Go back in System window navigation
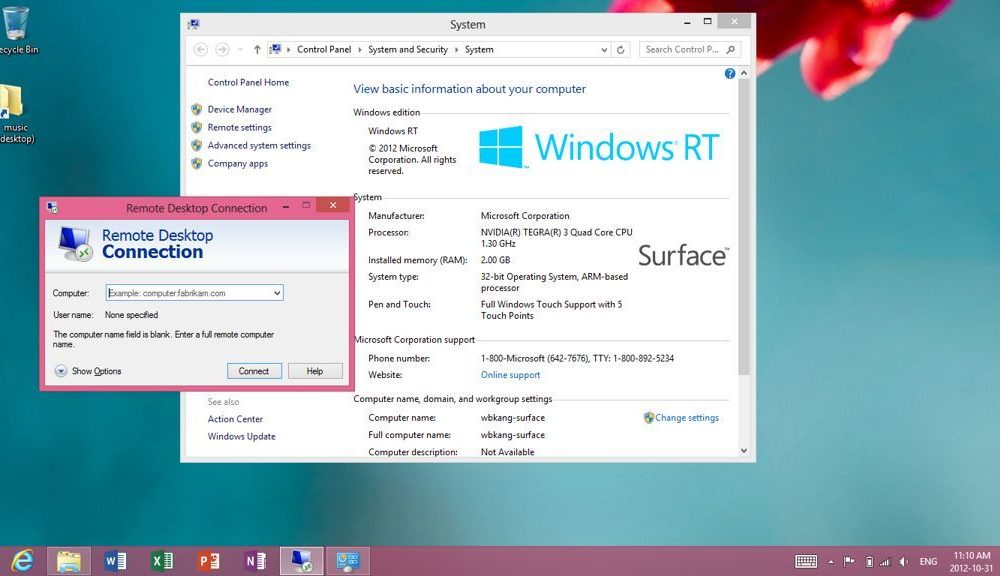 [200, 49]
